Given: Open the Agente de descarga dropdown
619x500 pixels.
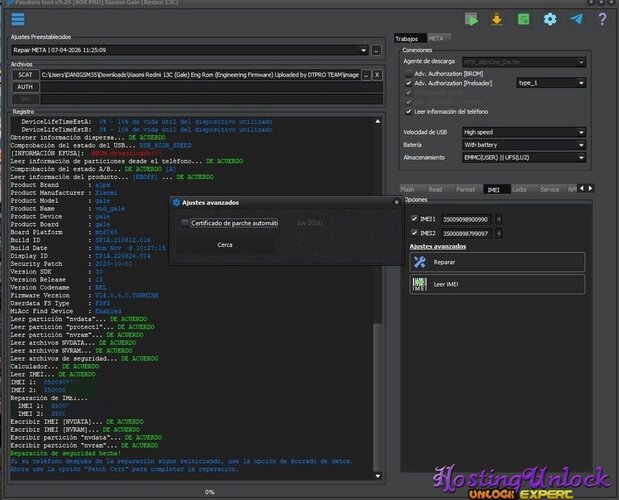Looking at the screenshot, I should tap(524, 62).
